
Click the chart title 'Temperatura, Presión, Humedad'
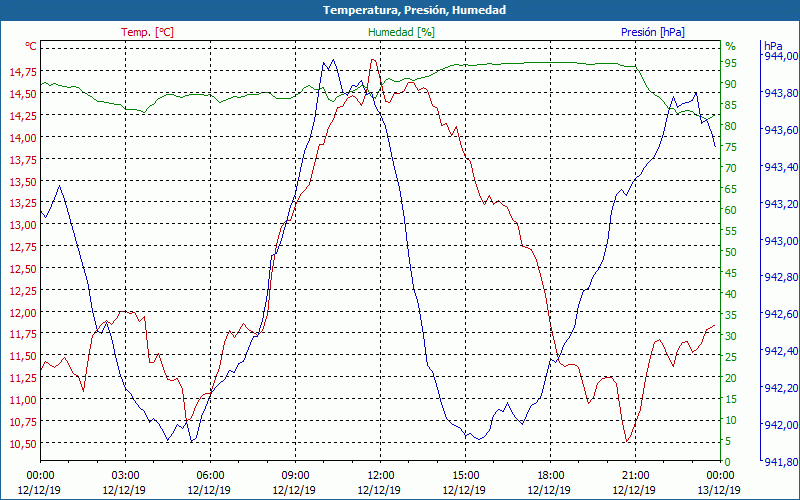point(414,10)
